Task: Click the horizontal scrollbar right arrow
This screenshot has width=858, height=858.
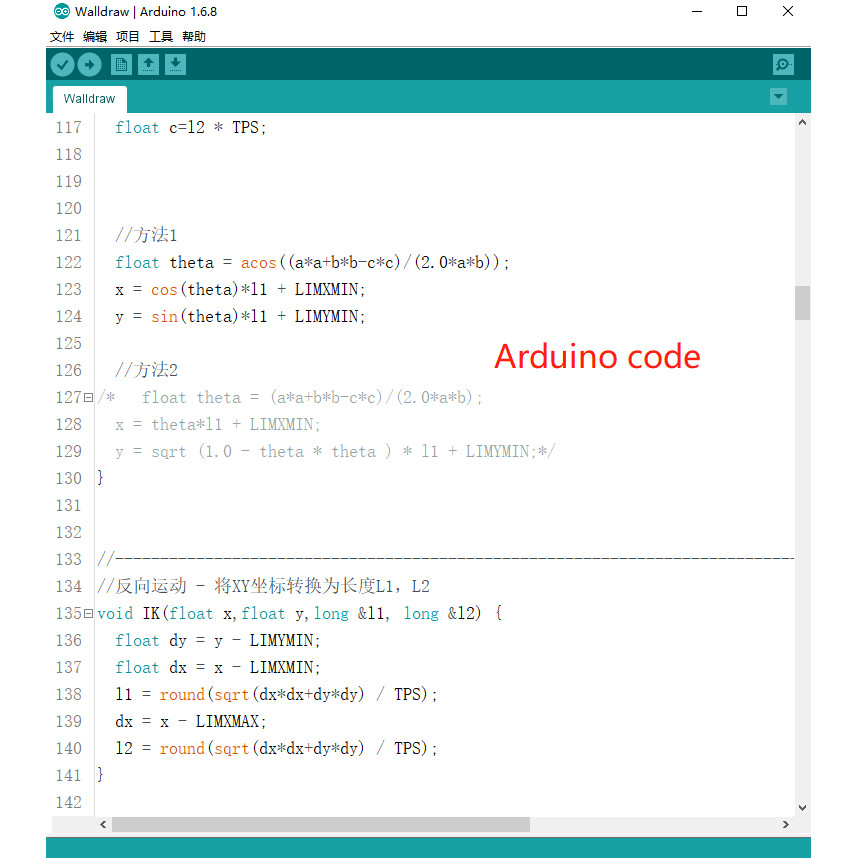Action: (x=786, y=825)
